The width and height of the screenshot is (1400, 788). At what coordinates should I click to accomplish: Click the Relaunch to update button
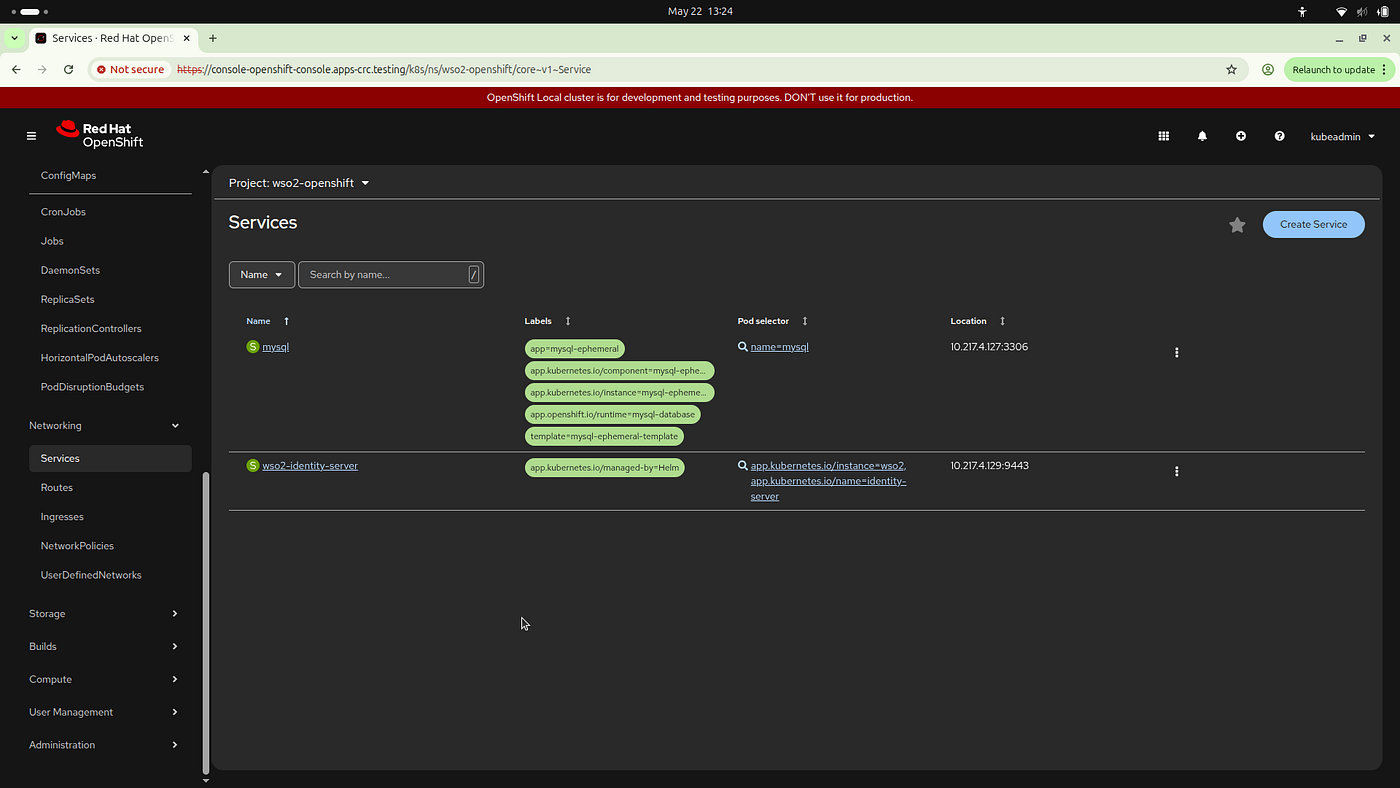tap(1339, 70)
